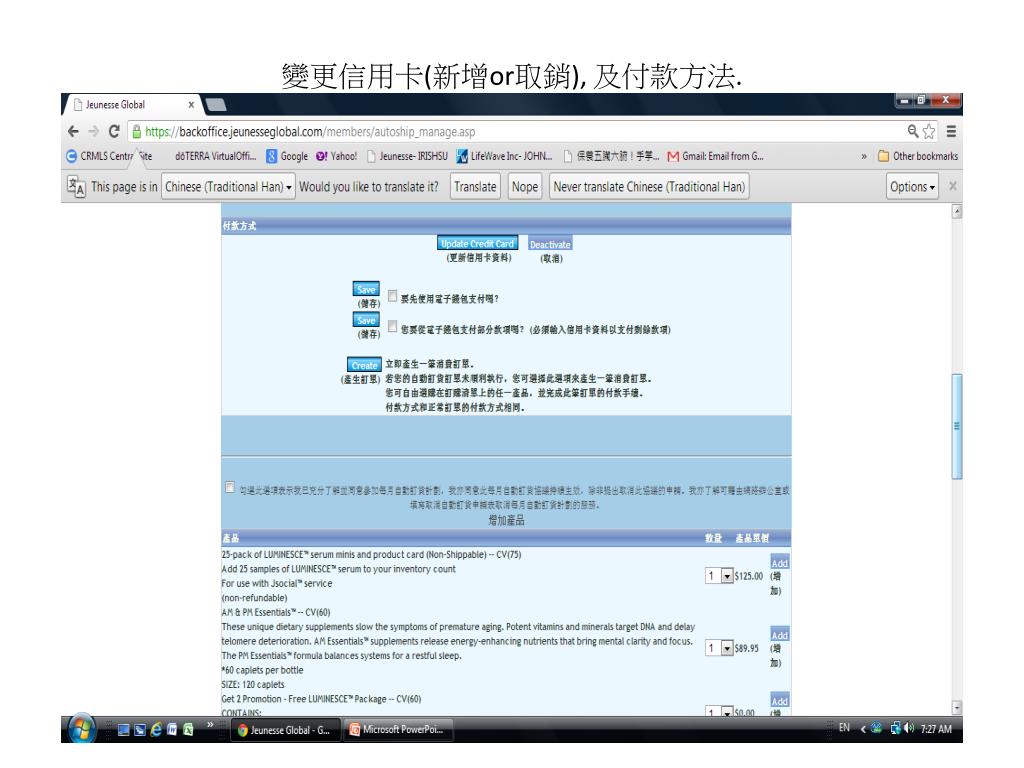This screenshot has width=1024, height=768.
Task: Show desktop from quick launch
Action: (123, 729)
